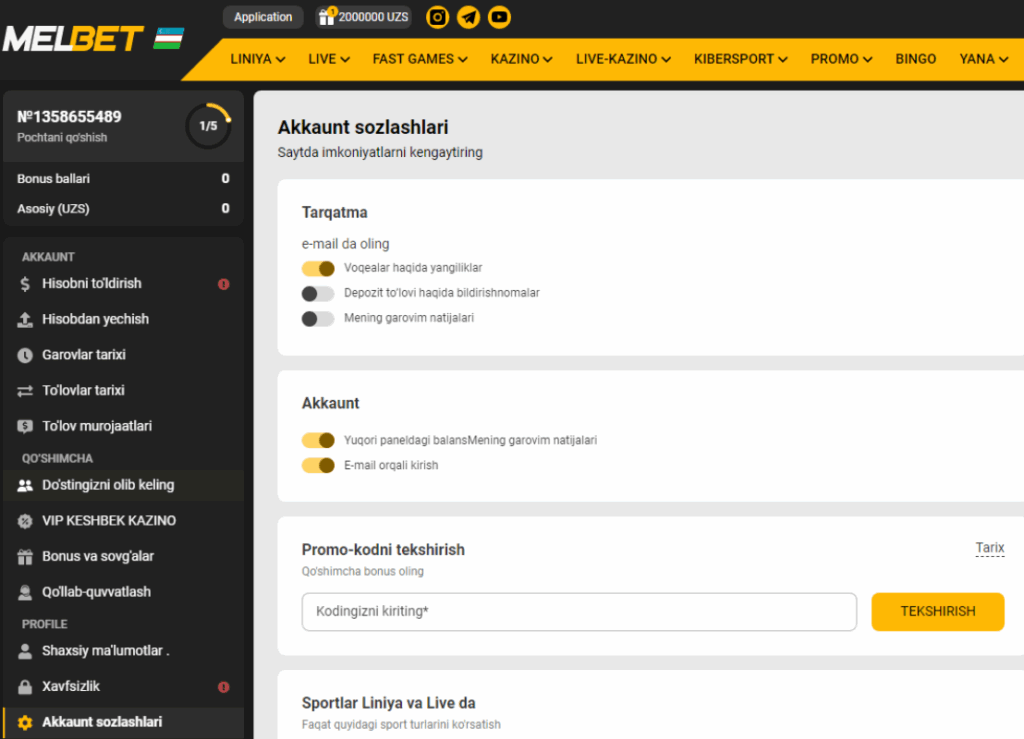Open the PROMO dropdown menu
This screenshot has width=1024, height=739.
coord(841,59)
